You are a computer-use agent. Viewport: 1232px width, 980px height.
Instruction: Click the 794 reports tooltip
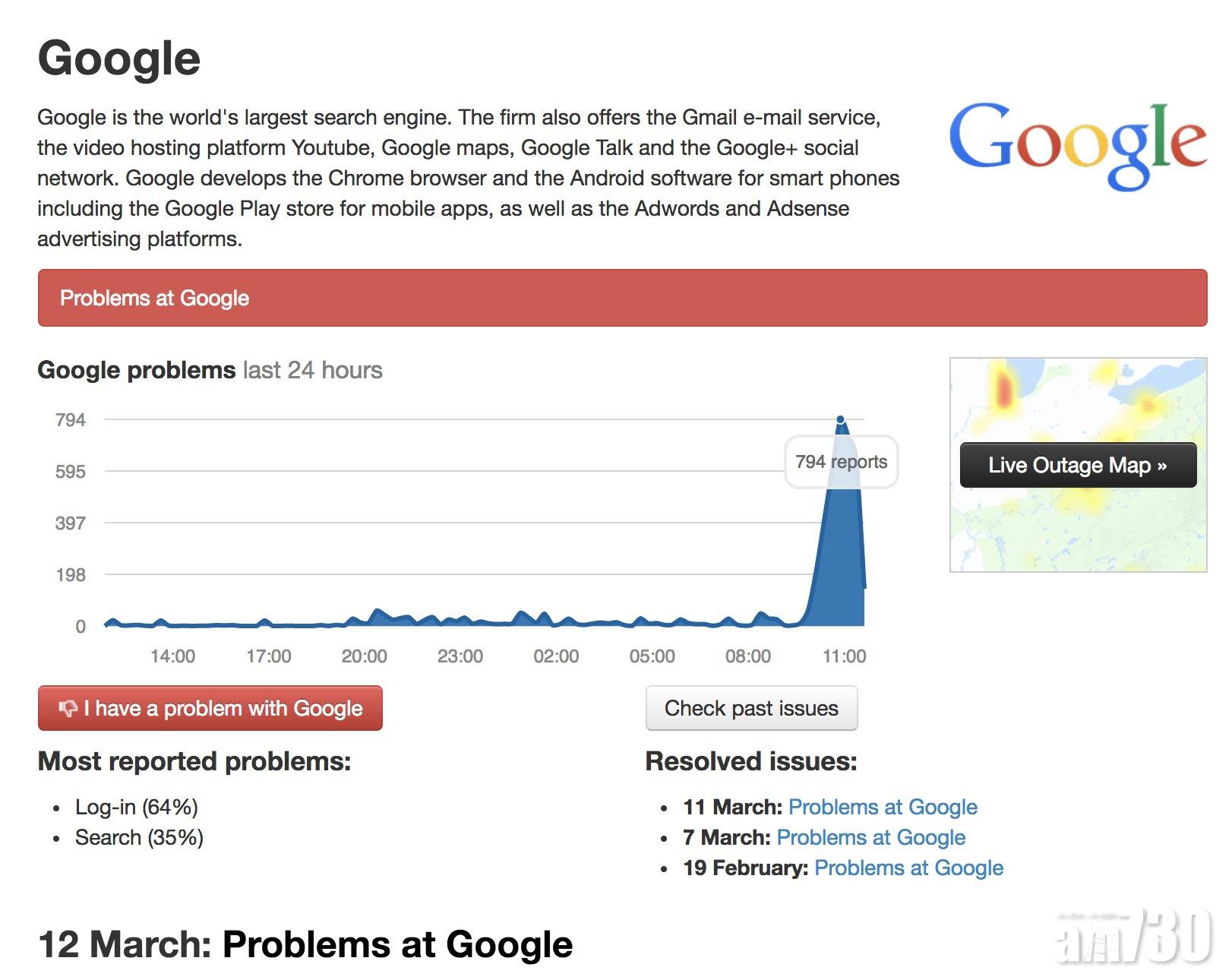841,462
